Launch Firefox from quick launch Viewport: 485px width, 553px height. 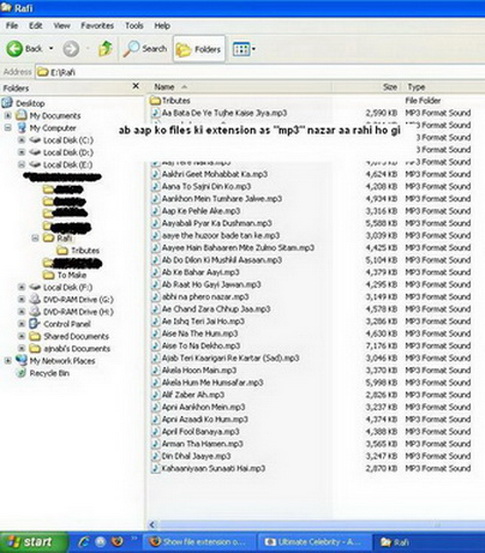pyautogui.click(x=118, y=541)
